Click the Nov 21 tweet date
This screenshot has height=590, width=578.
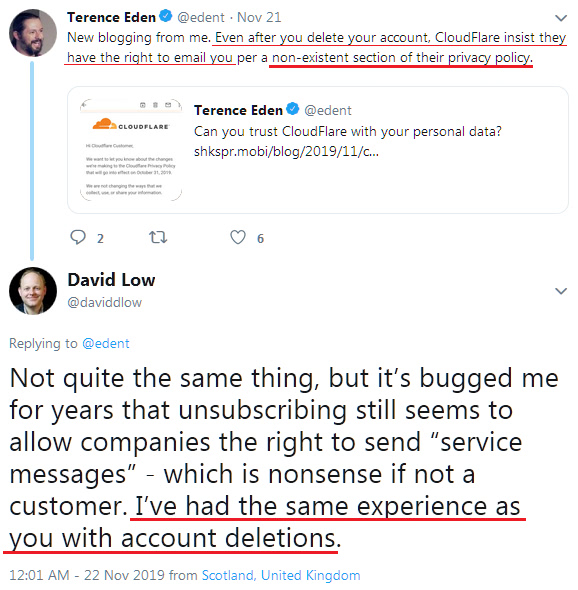click(x=259, y=17)
